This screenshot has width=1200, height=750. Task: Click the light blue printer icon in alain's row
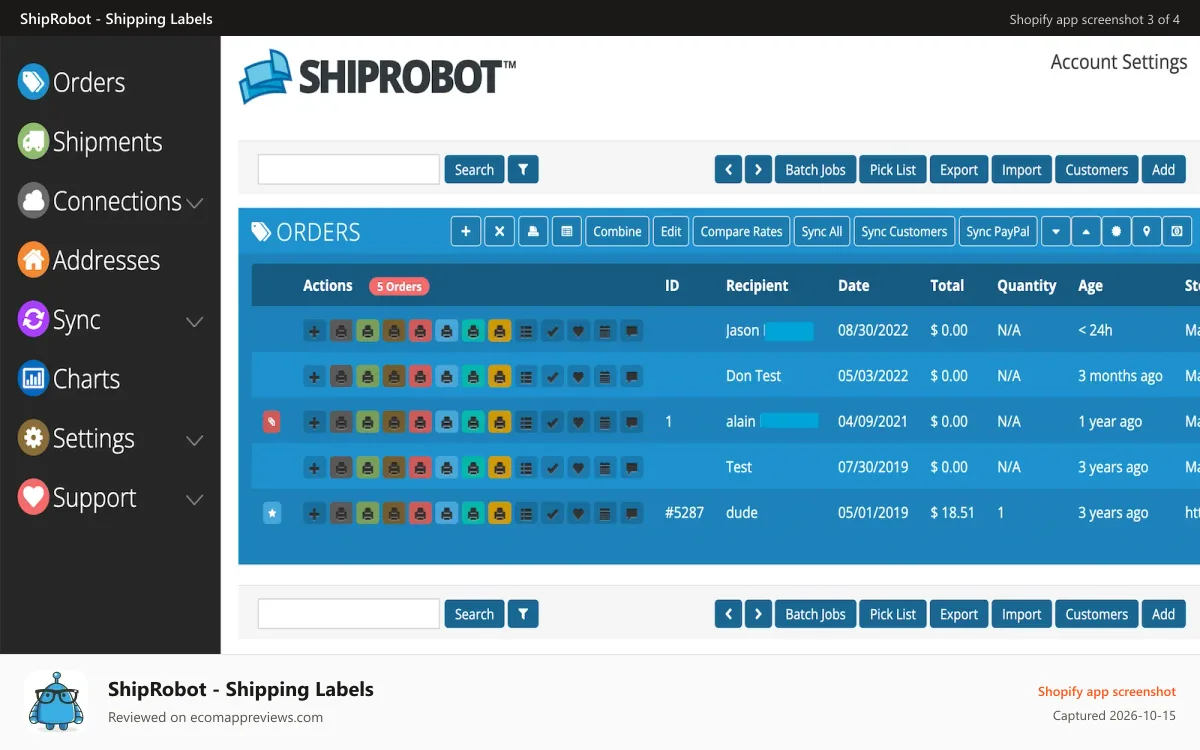446,422
